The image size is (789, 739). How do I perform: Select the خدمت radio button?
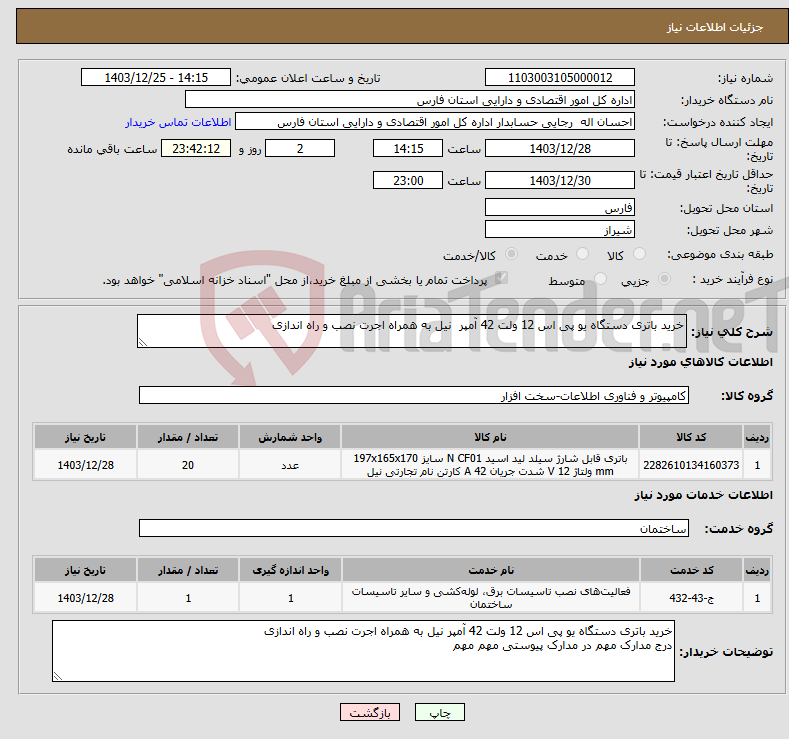click(582, 254)
